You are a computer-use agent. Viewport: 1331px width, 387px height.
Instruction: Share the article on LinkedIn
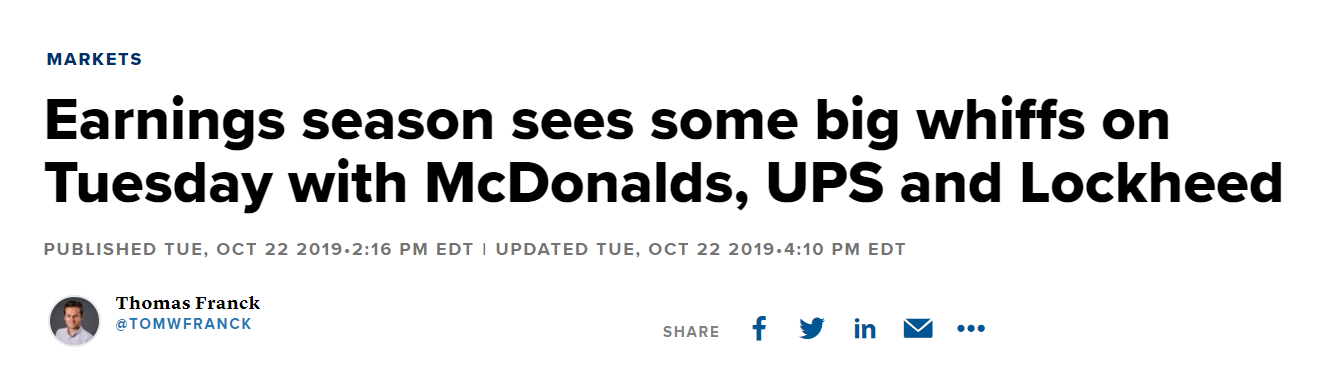coord(865,329)
